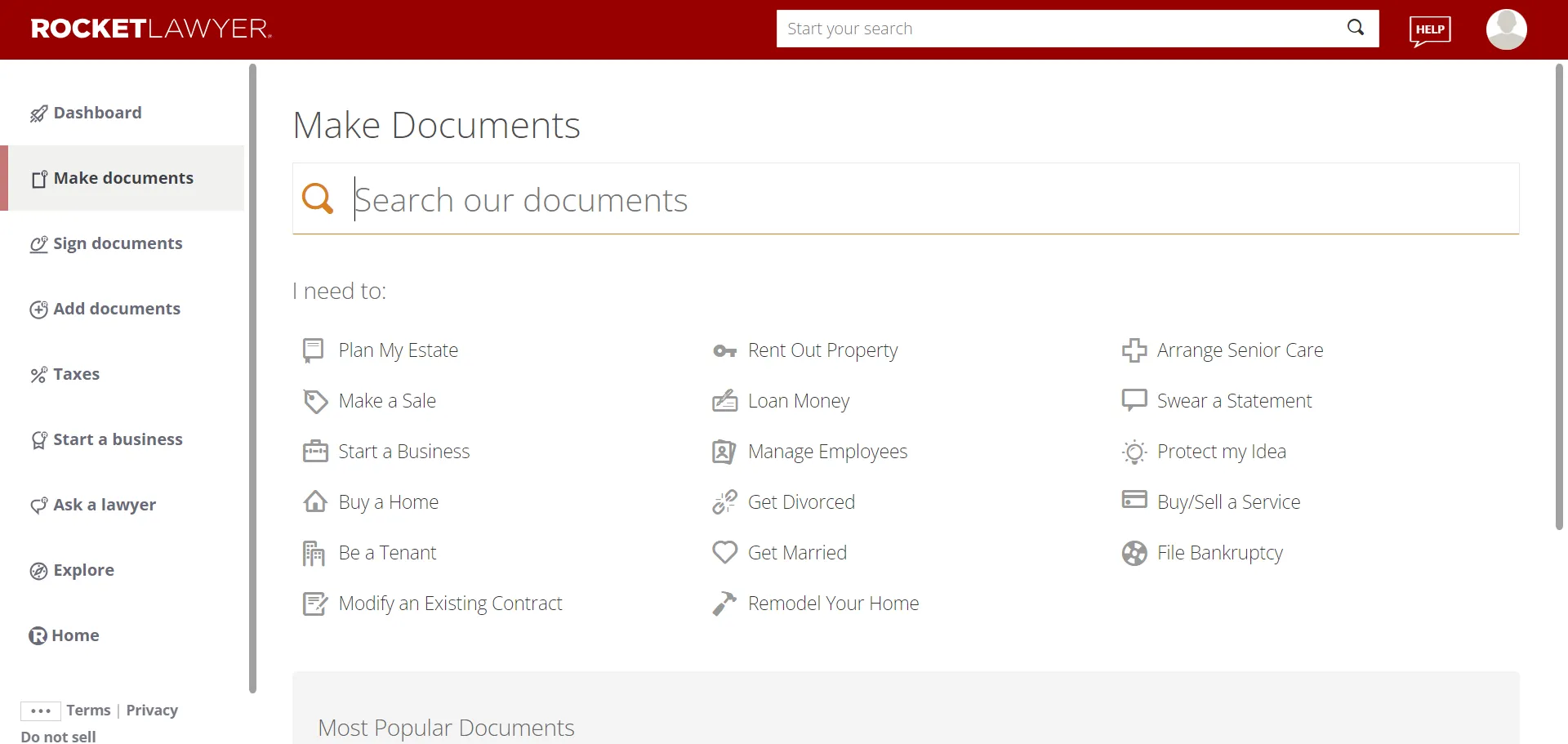
Task: Click the HELP speech bubble icon
Action: click(x=1430, y=29)
